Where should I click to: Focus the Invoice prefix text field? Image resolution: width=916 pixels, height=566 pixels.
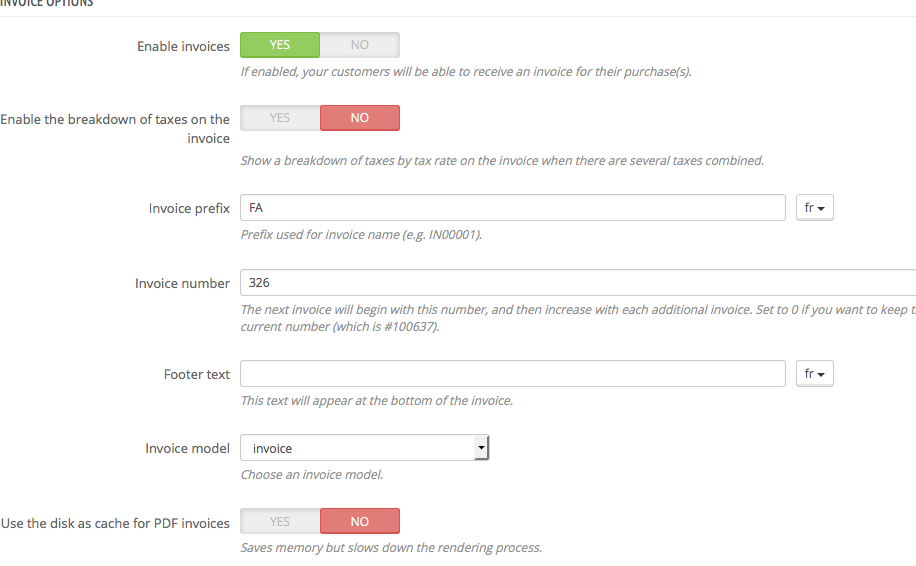click(x=512, y=208)
